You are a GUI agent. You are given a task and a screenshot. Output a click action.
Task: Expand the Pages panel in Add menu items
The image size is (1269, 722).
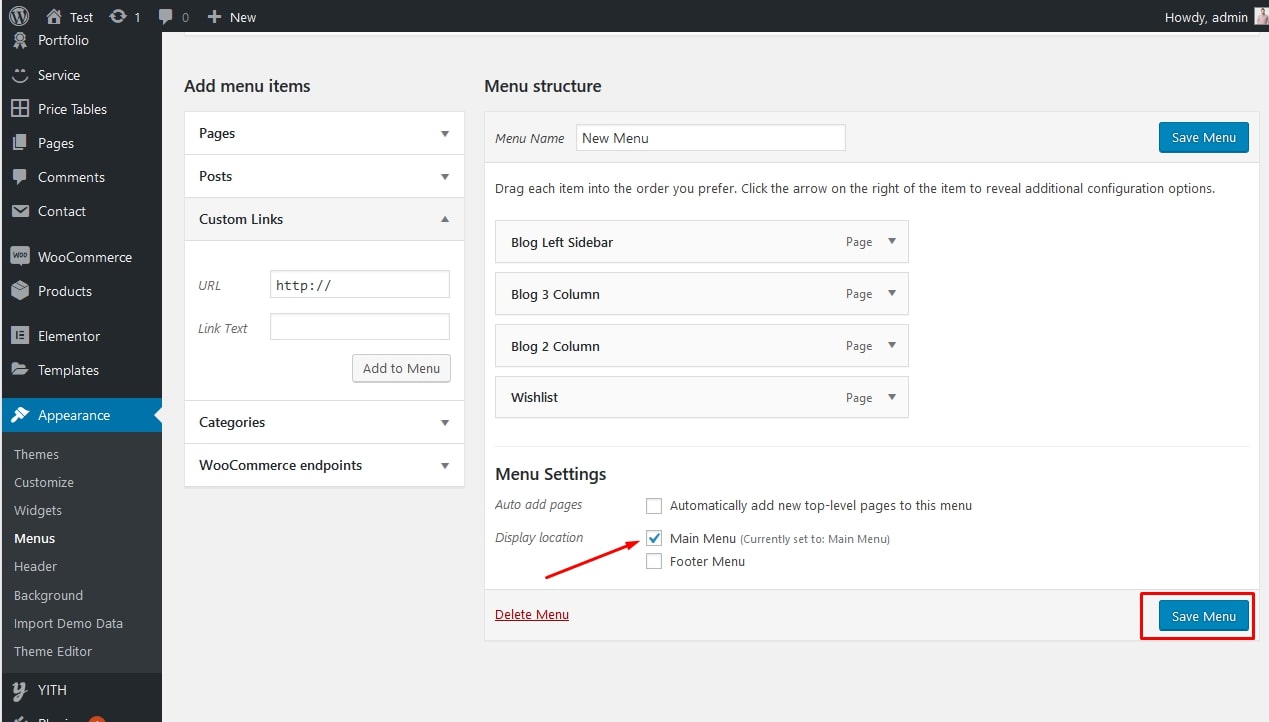(x=445, y=133)
